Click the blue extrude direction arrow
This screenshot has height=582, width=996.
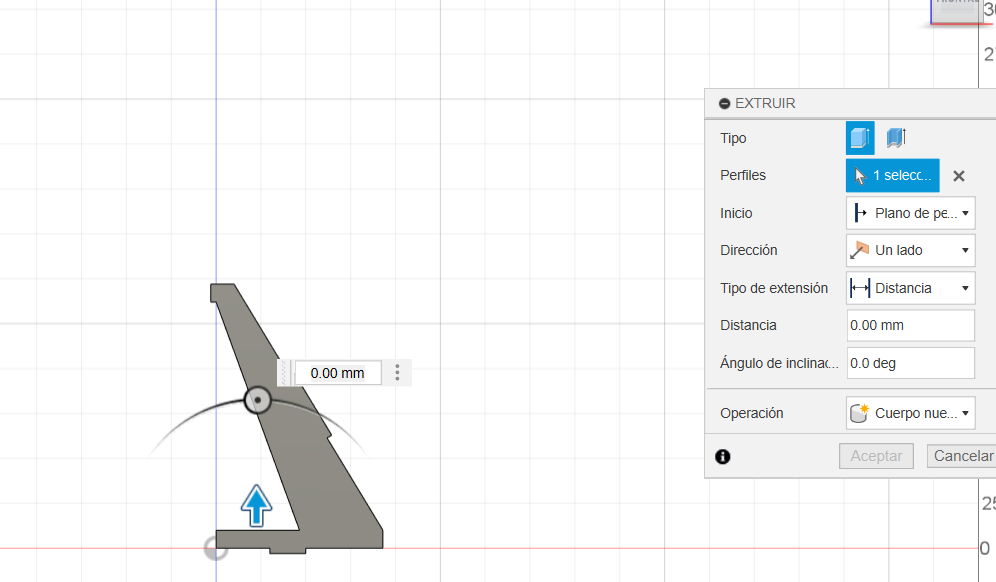[257, 506]
